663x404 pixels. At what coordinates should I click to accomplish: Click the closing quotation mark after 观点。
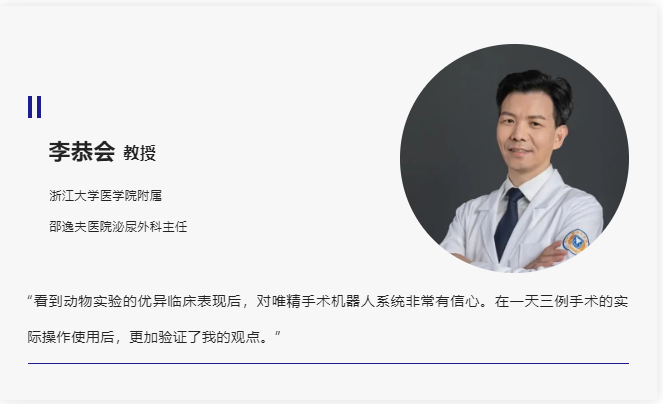pyautogui.click(x=277, y=334)
